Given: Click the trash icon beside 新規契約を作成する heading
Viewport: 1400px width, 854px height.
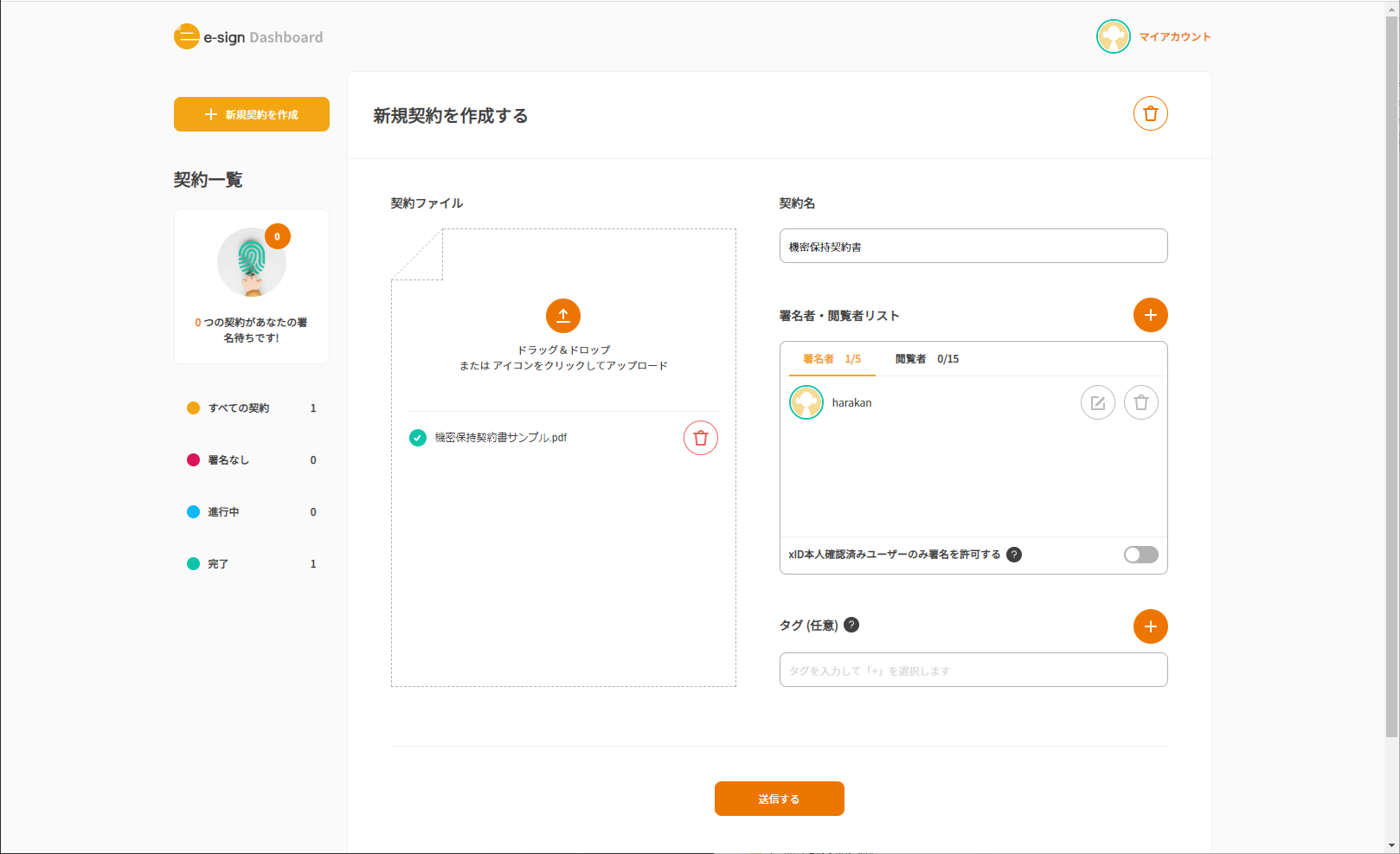Looking at the screenshot, I should (x=1151, y=113).
